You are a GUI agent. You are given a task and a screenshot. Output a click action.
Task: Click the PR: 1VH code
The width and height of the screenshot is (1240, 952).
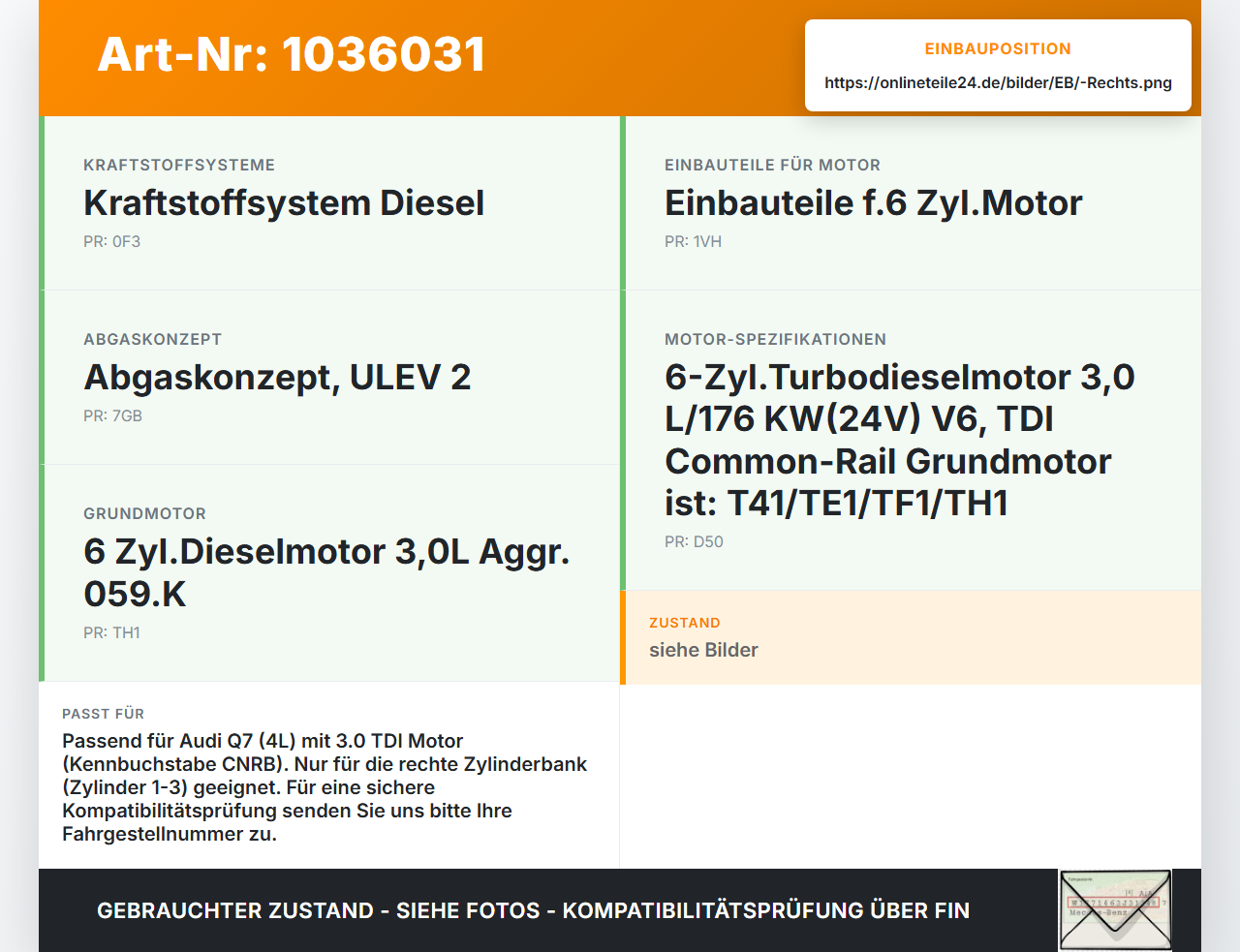(693, 241)
